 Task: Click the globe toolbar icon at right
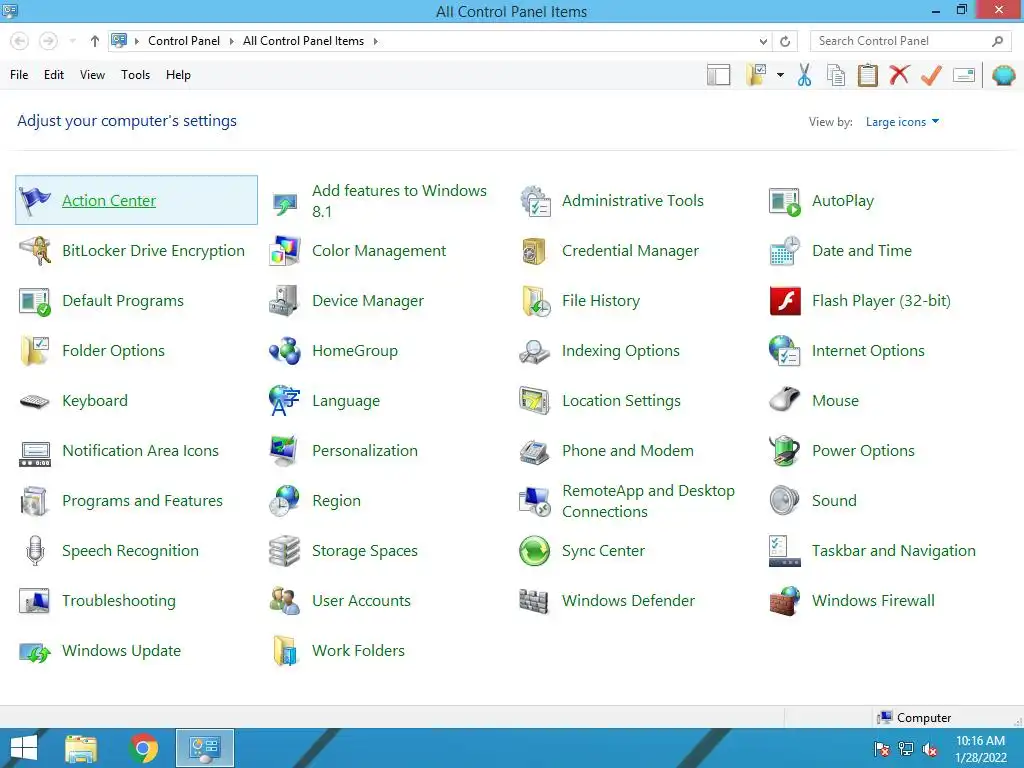(x=1004, y=75)
